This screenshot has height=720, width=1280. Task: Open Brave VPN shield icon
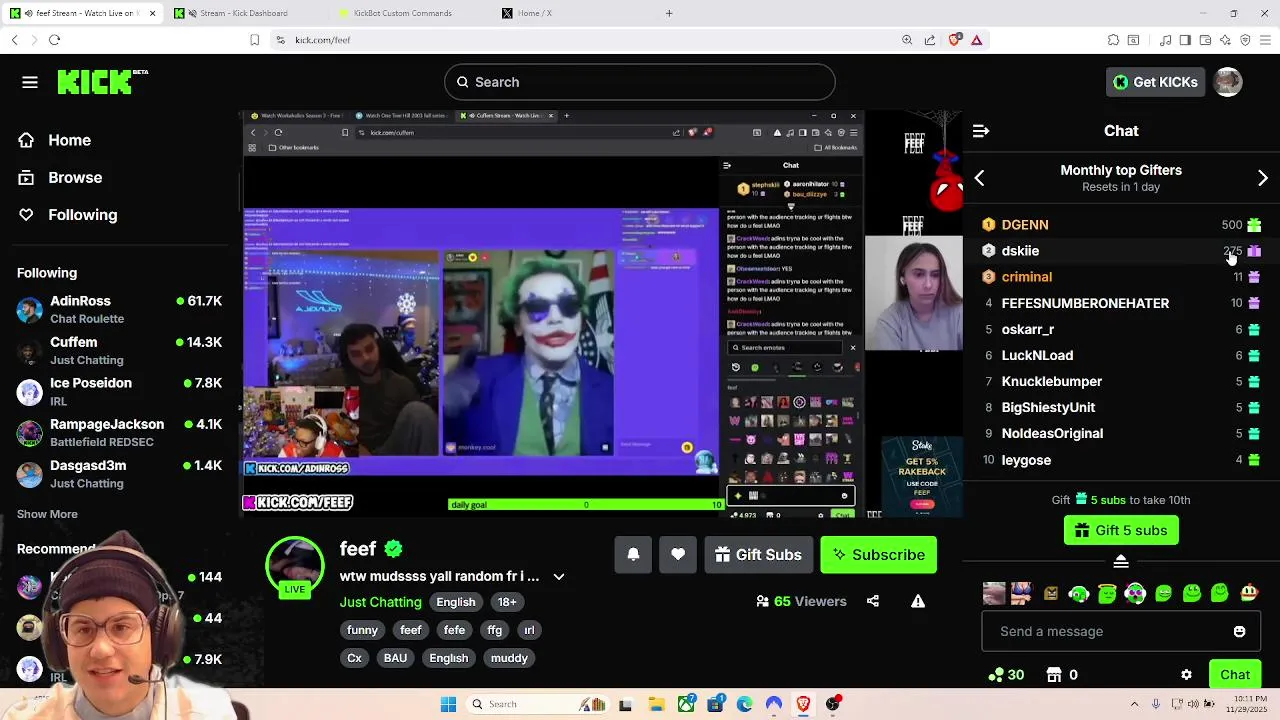click(1245, 40)
